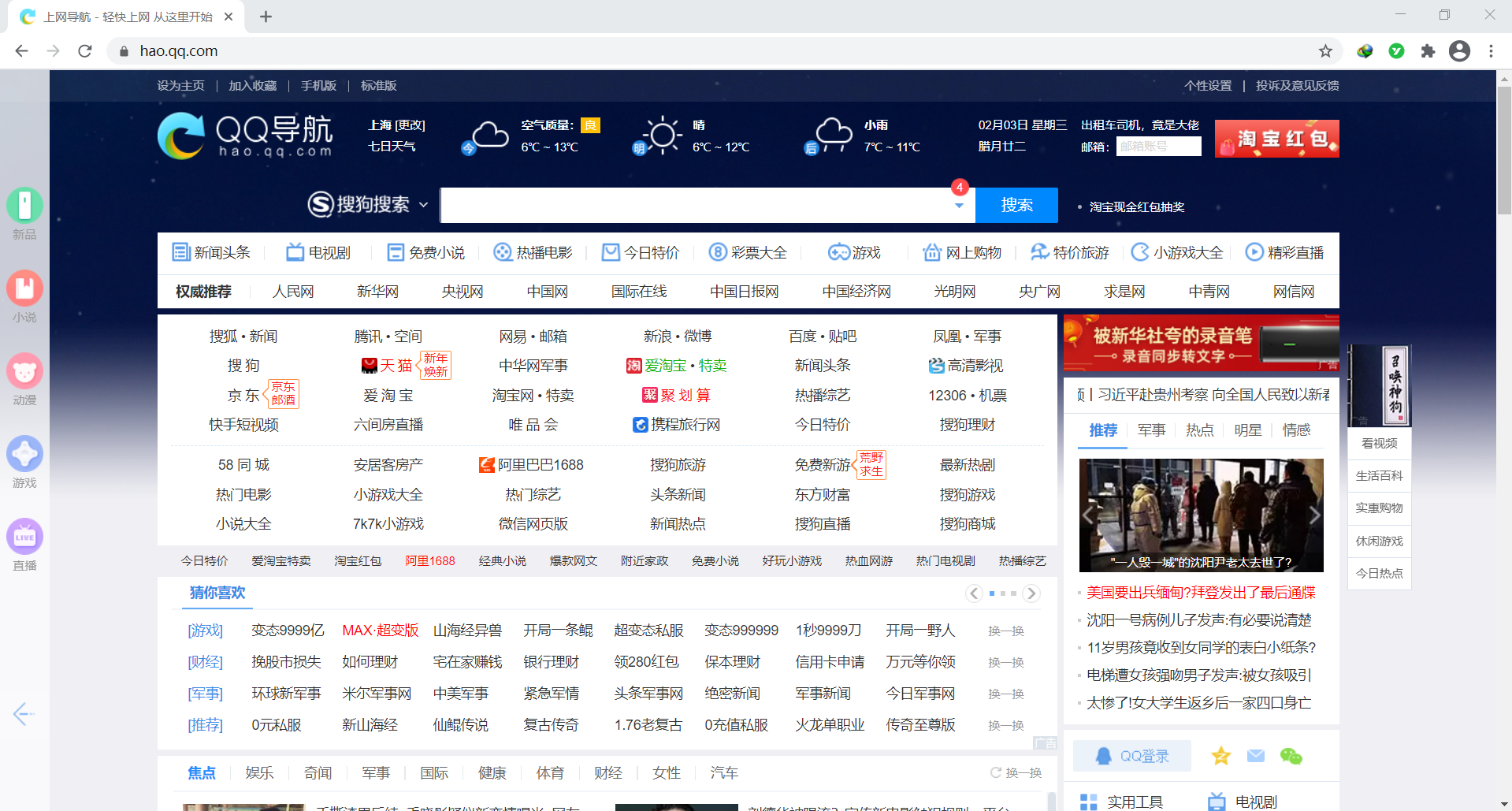Click today's cloudy weather icon
1512x811 pixels.
point(485,137)
